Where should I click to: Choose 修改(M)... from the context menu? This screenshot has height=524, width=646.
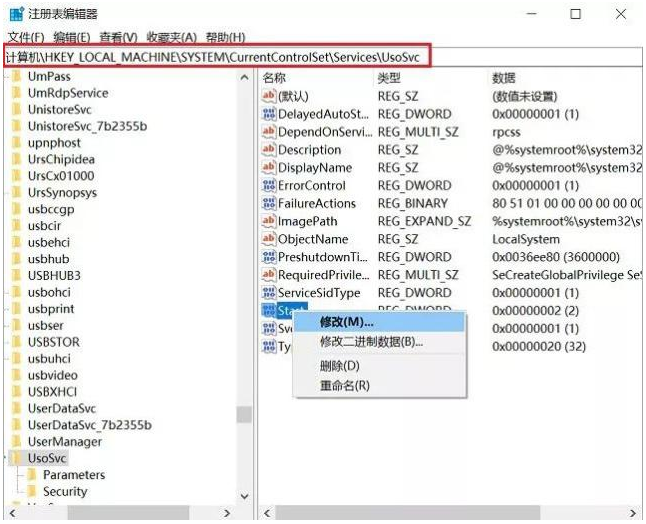(346, 322)
